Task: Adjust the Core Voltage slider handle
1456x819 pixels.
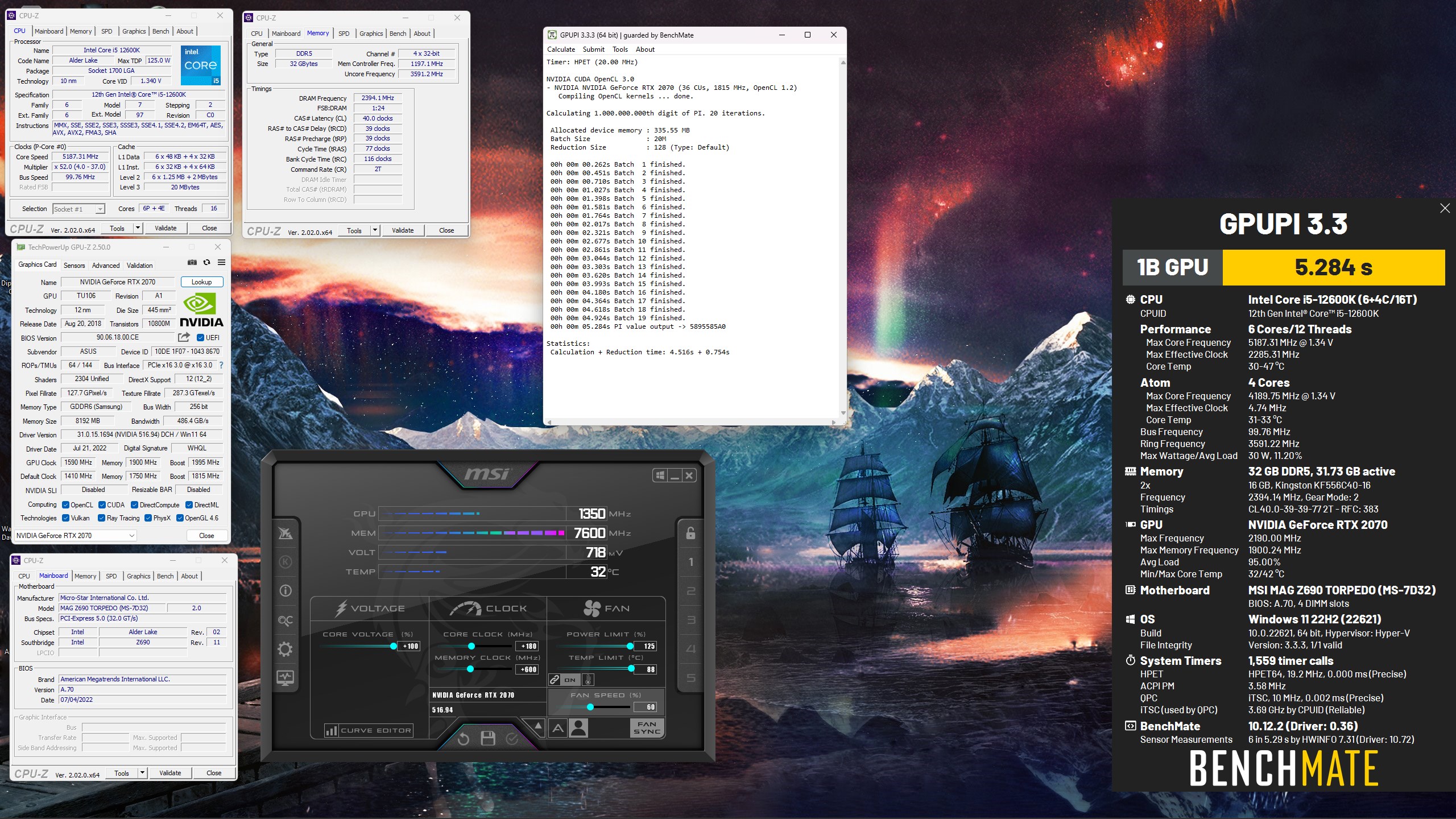Action: point(393,646)
